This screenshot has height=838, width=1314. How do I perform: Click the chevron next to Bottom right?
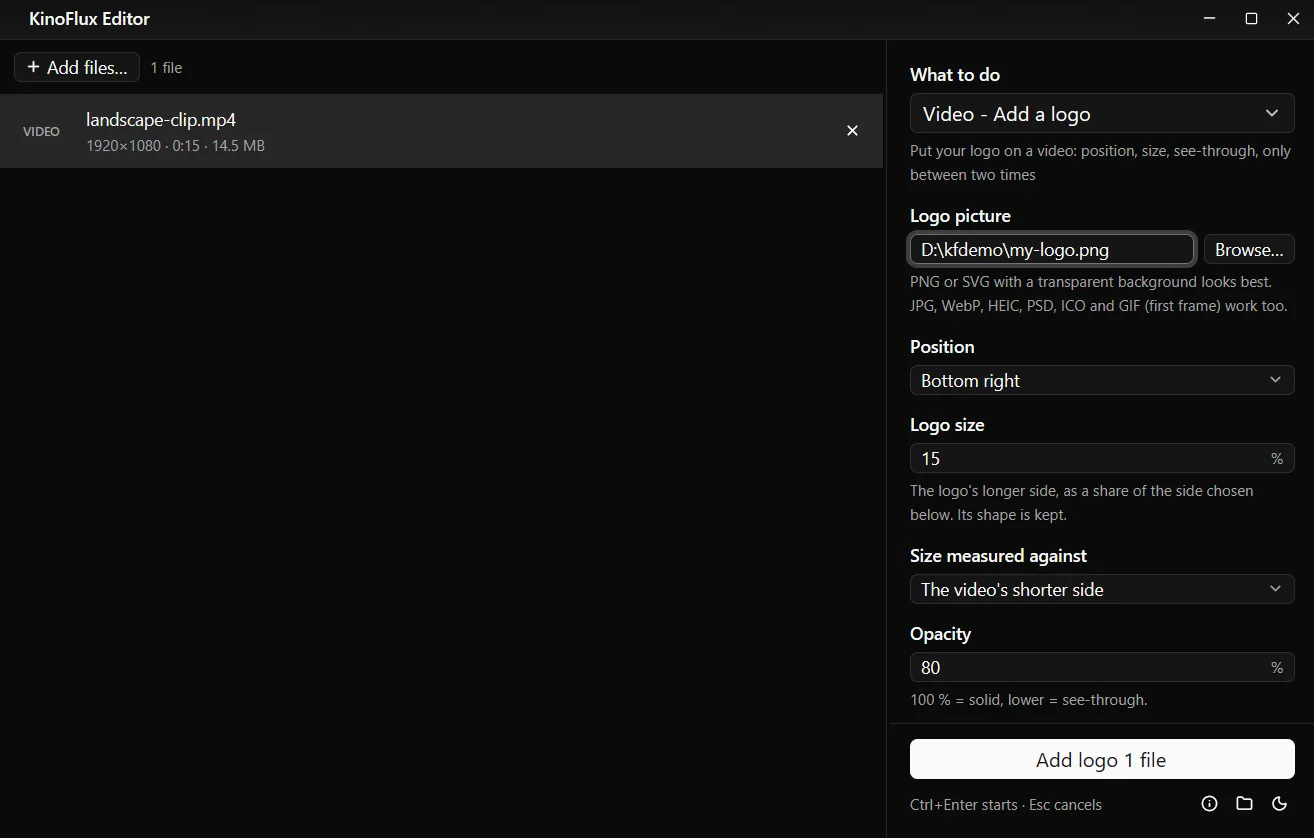coord(1275,380)
